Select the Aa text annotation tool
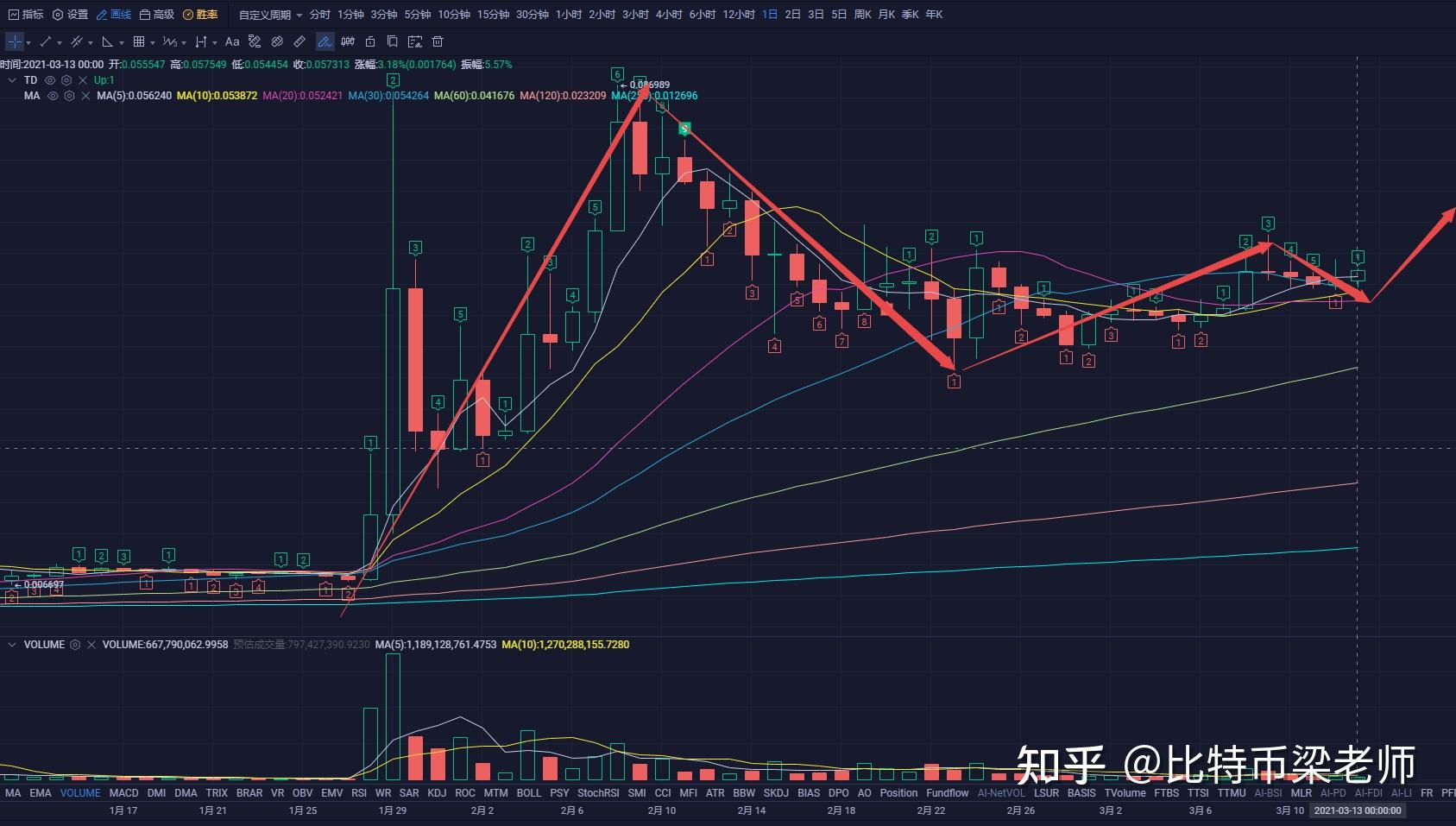 (x=232, y=41)
